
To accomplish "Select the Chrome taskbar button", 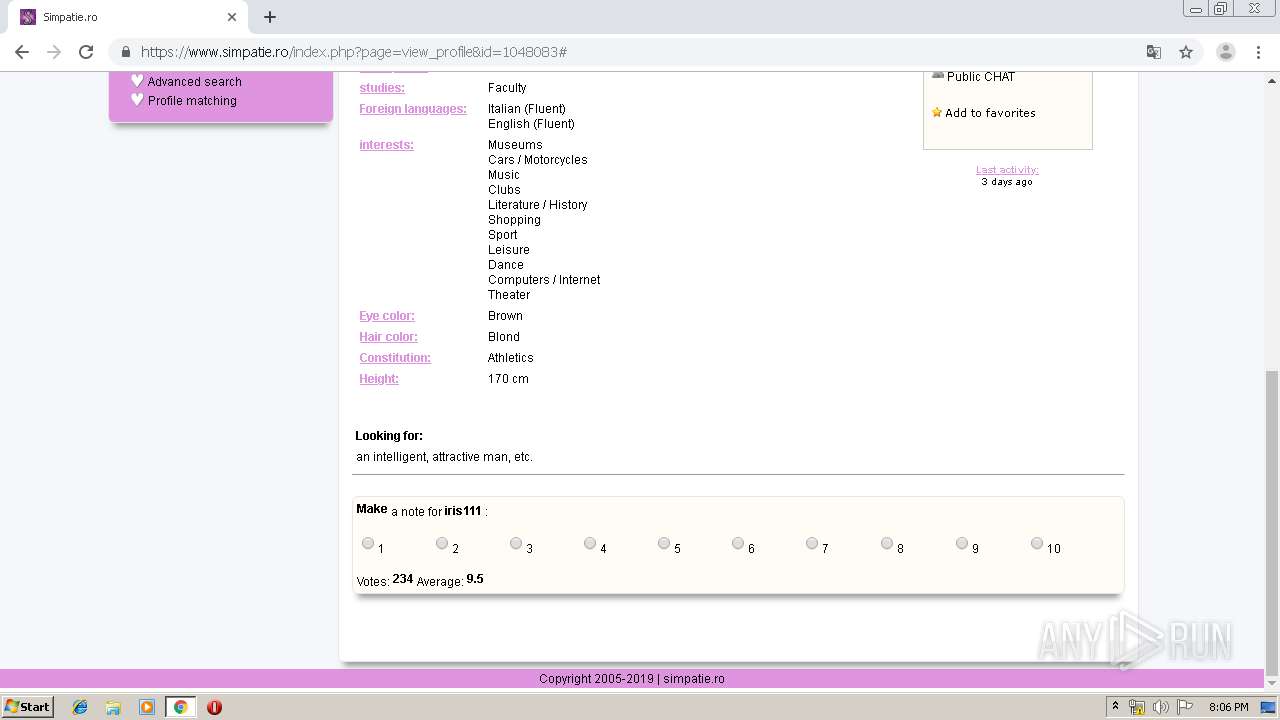I will (181, 707).
